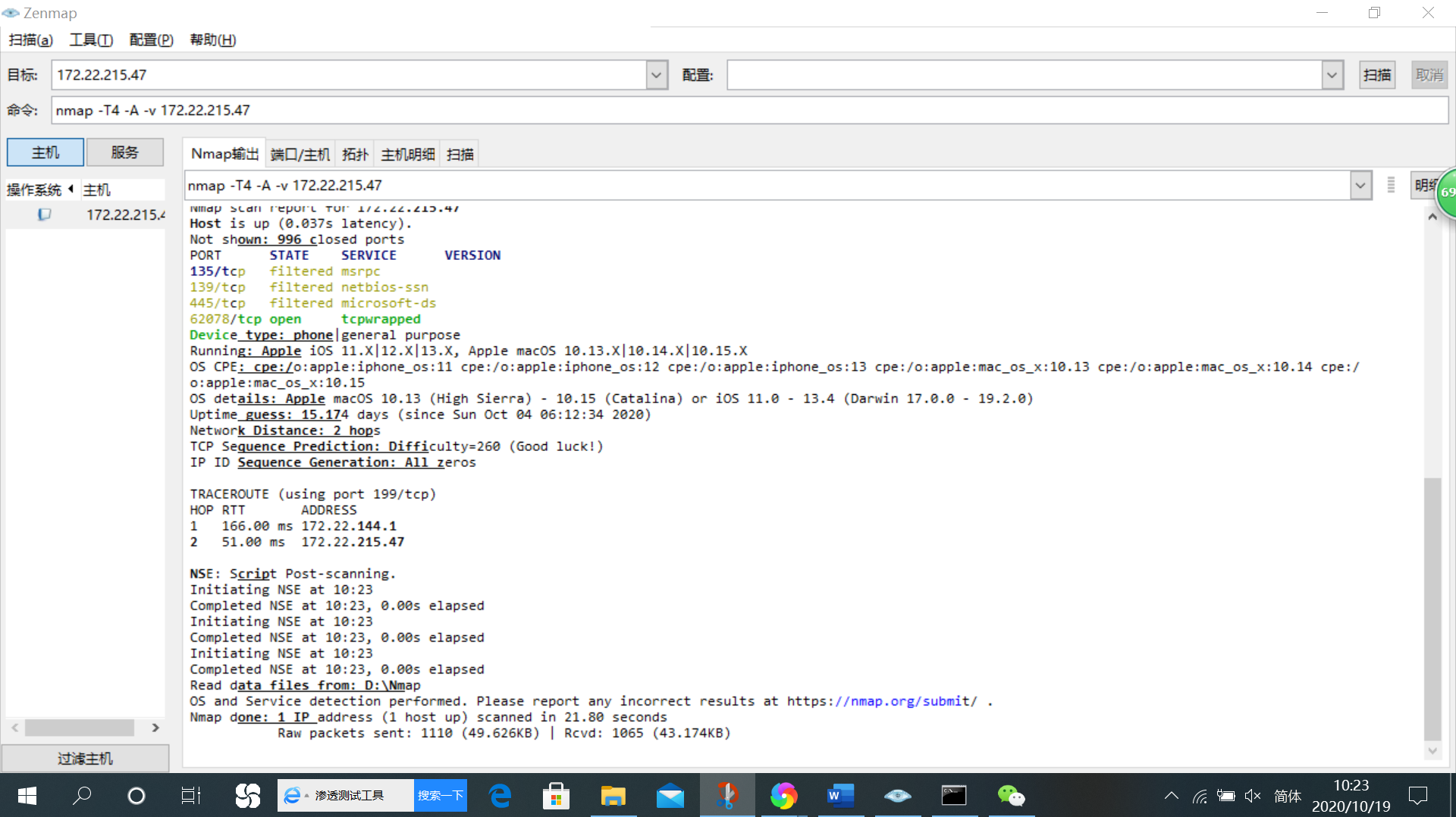Click the host OS icon beside 172.22.215.47

click(x=45, y=214)
